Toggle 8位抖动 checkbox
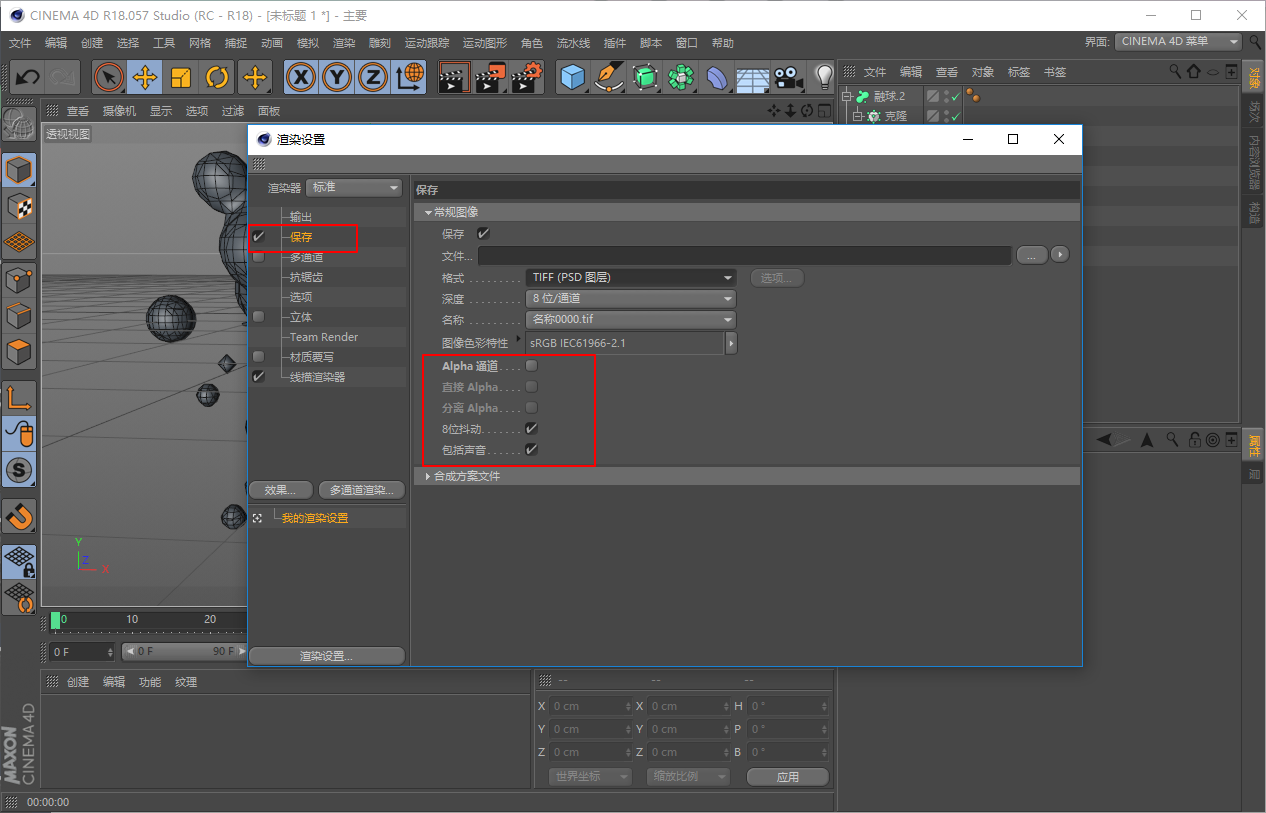Screen dimensions: 1266x813 point(532,429)
